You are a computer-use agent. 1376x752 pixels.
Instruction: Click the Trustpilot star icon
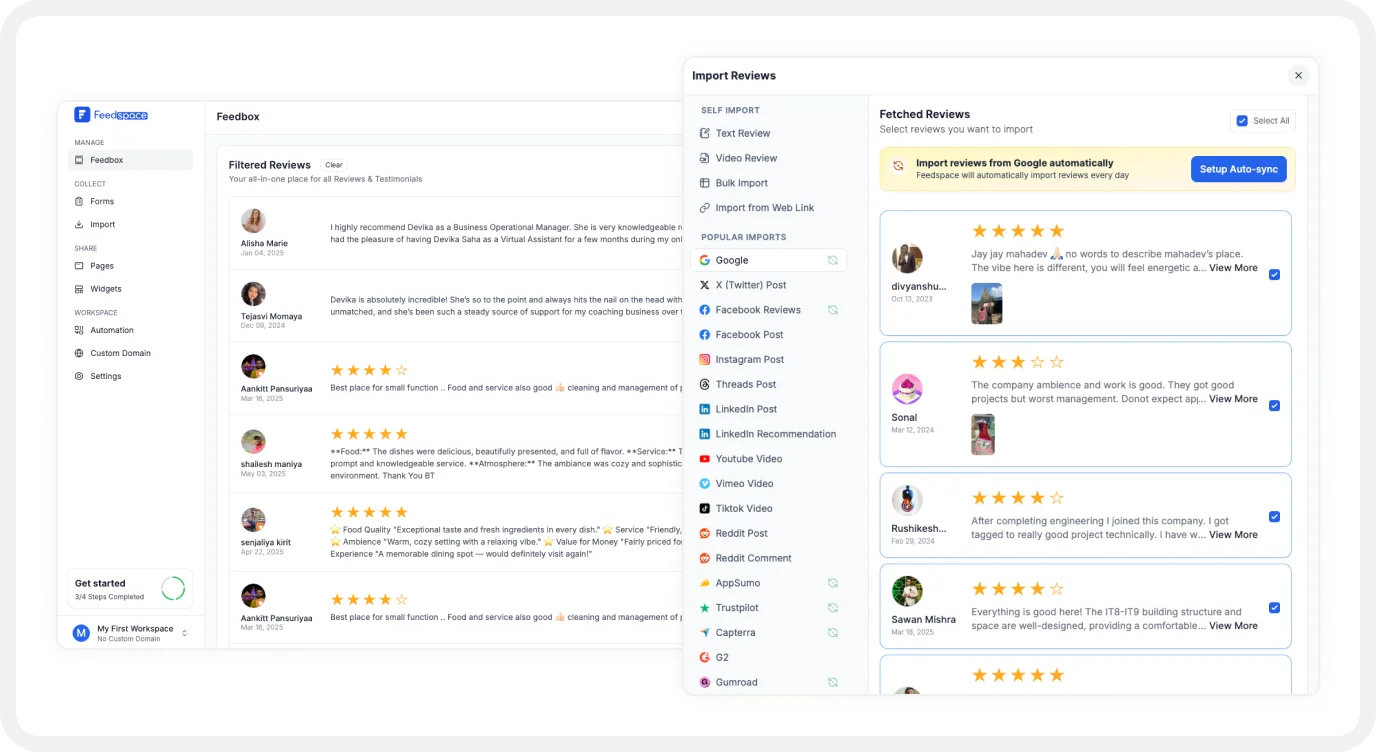[705, 608]
